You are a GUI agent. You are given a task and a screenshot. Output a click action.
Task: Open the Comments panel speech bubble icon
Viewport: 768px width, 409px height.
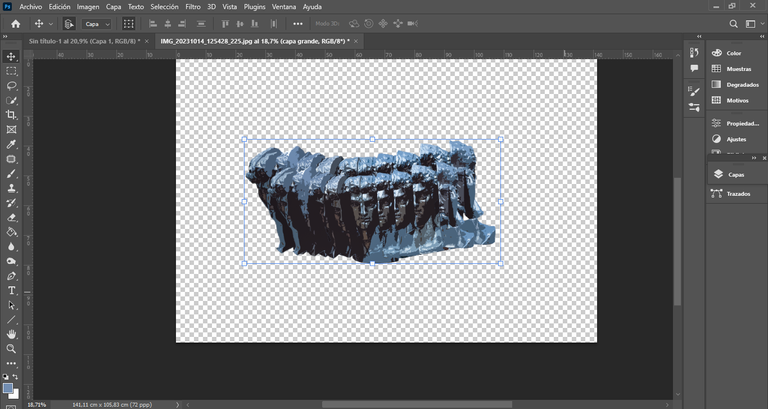tap(694, 69)
